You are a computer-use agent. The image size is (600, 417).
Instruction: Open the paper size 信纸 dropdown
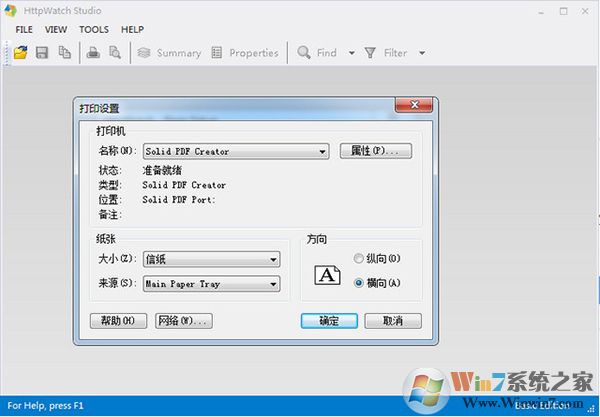[x=212, y=259]
